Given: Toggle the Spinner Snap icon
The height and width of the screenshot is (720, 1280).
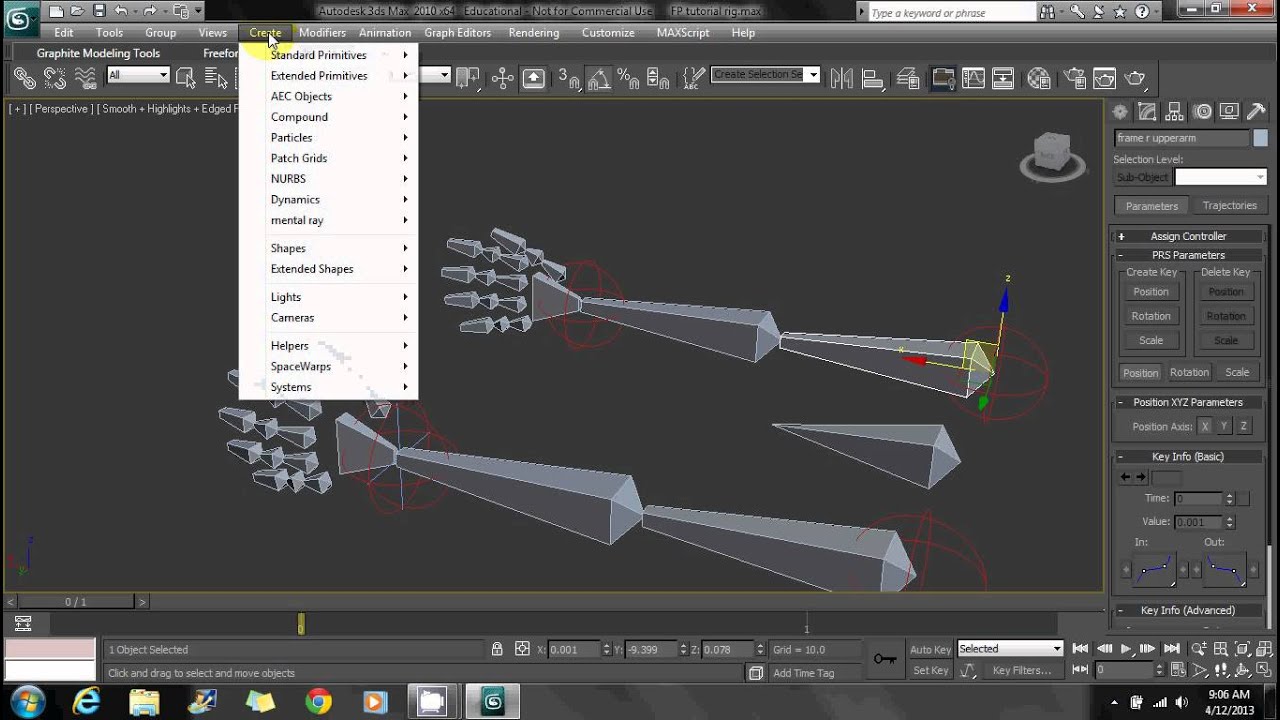Looking at the screenshot, I should pyautogui.click(x=658, y=78).
